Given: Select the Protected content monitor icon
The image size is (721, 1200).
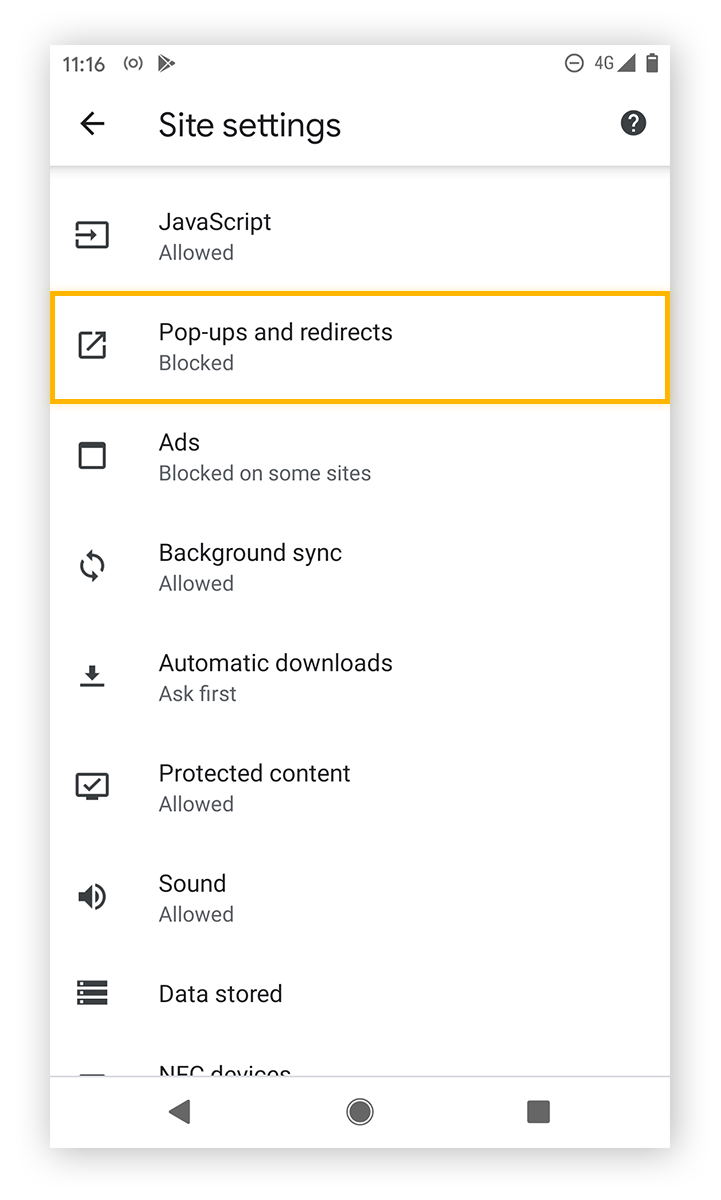Looking at the screenshot, I should (92, 786).
